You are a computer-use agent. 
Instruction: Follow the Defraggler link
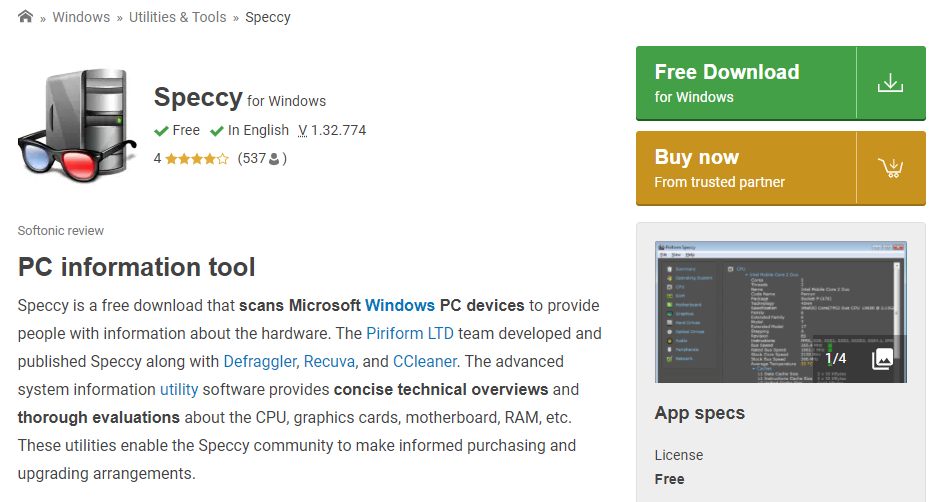[260, 361]
